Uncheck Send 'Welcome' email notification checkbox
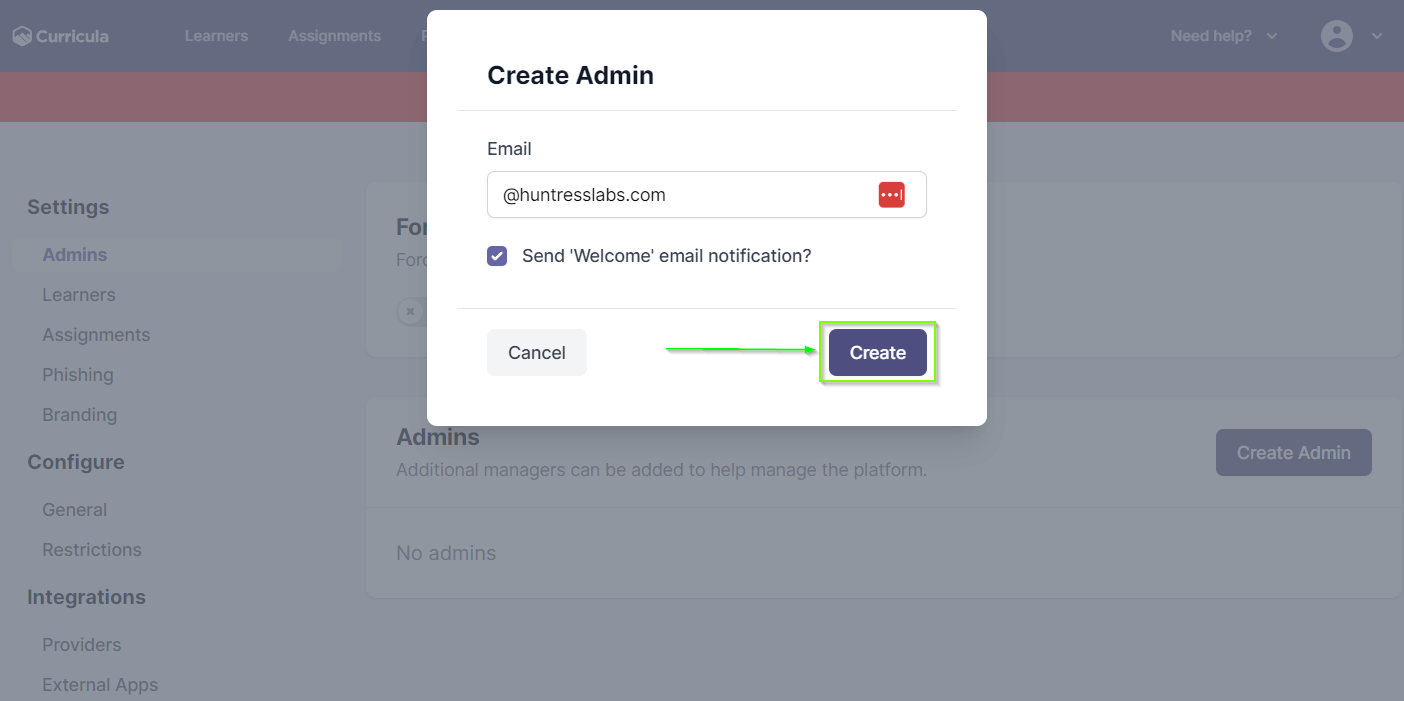The height and width of the screenshot is (701, 1404). tap(497, 256)
